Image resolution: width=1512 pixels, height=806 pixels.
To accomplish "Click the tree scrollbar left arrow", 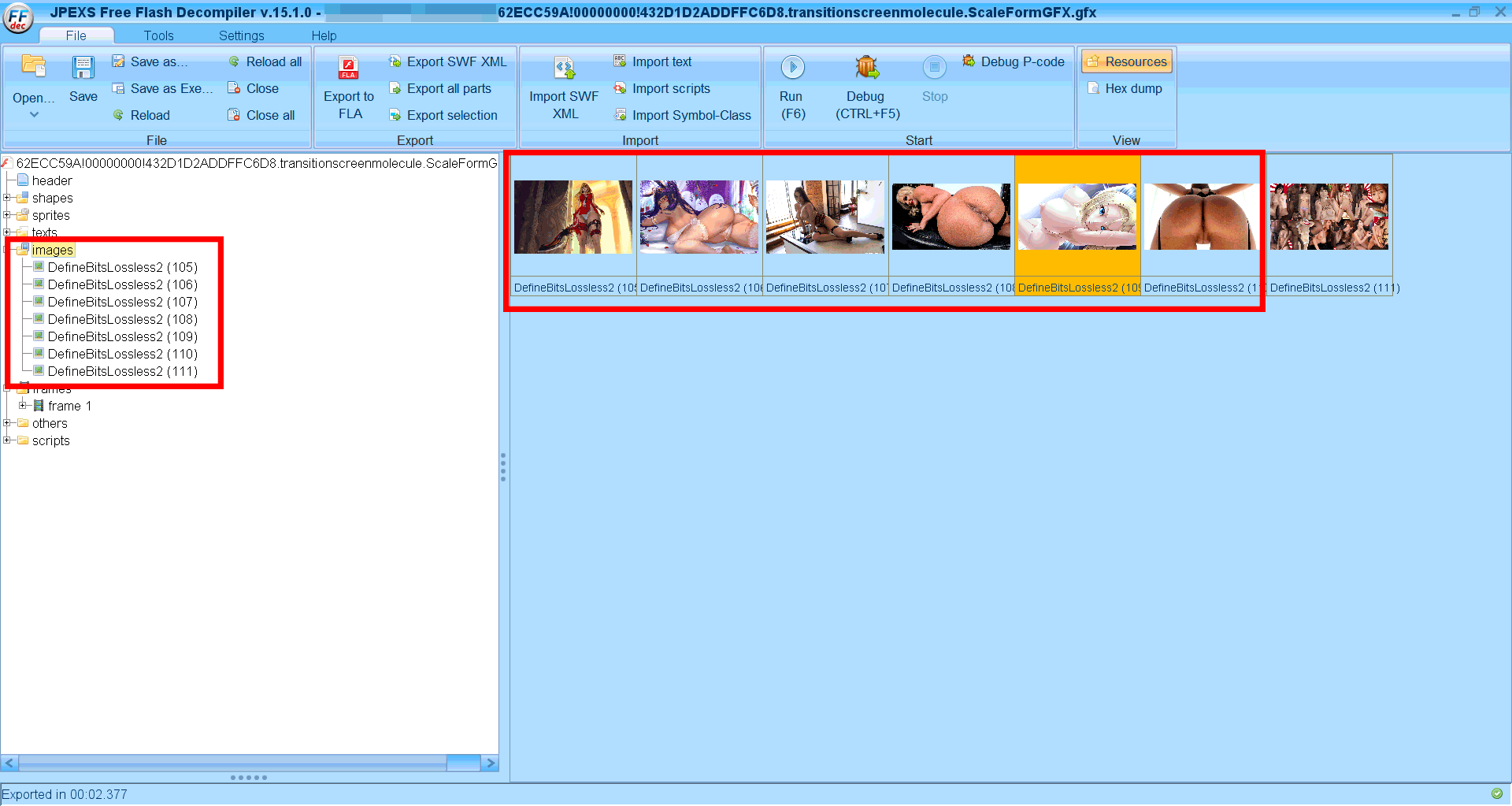I will click(x=9, y=763).
